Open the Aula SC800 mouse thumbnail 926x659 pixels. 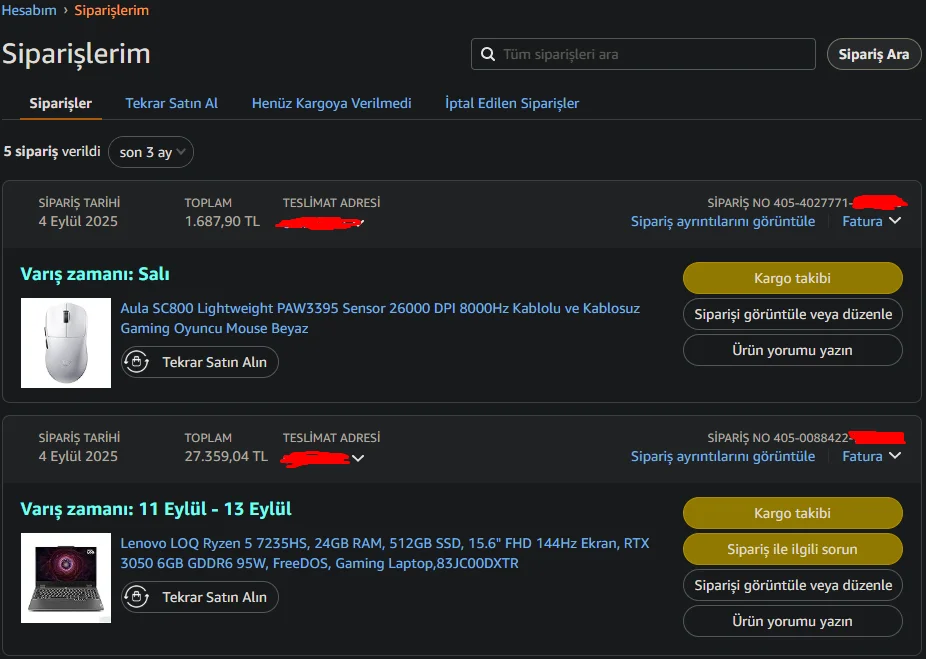(66, 343)
